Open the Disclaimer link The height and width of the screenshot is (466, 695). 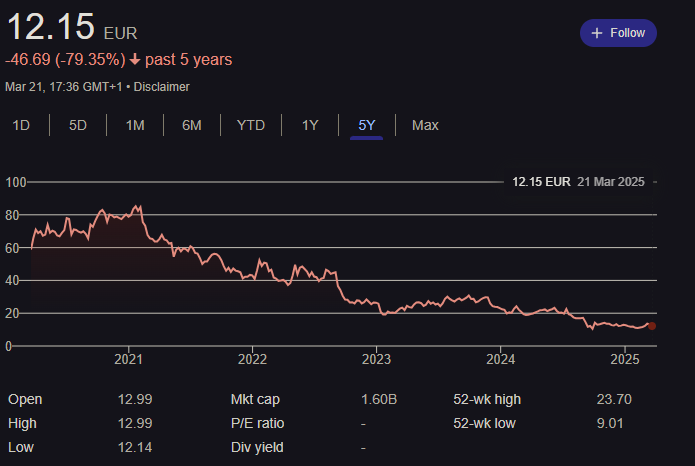[x=161, y=87]
